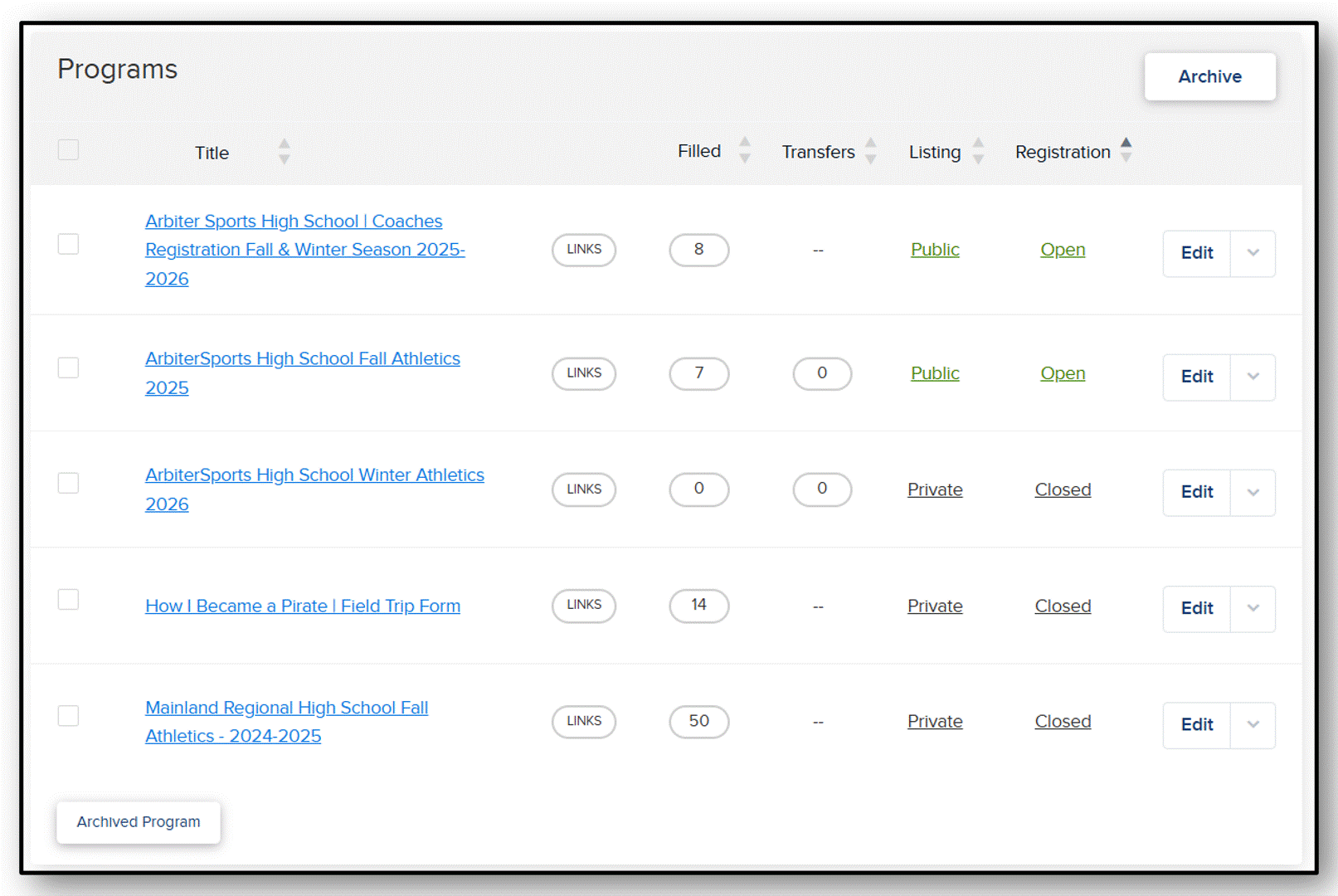
Task: Open Arbiter Sports Coaches Registration program link
Action: pos(305,250)
